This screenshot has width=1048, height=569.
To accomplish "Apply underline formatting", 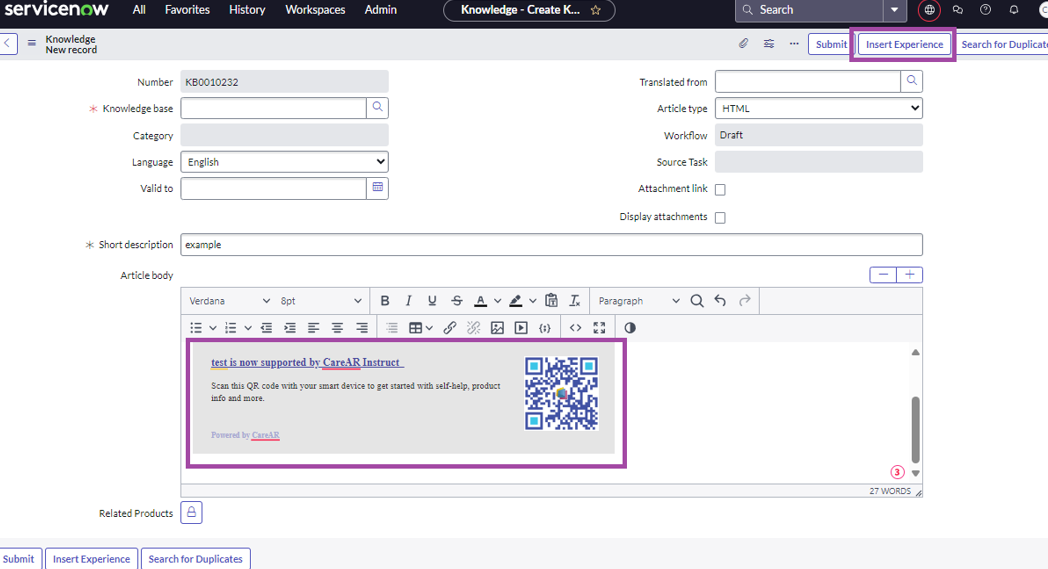I will 432,301.
